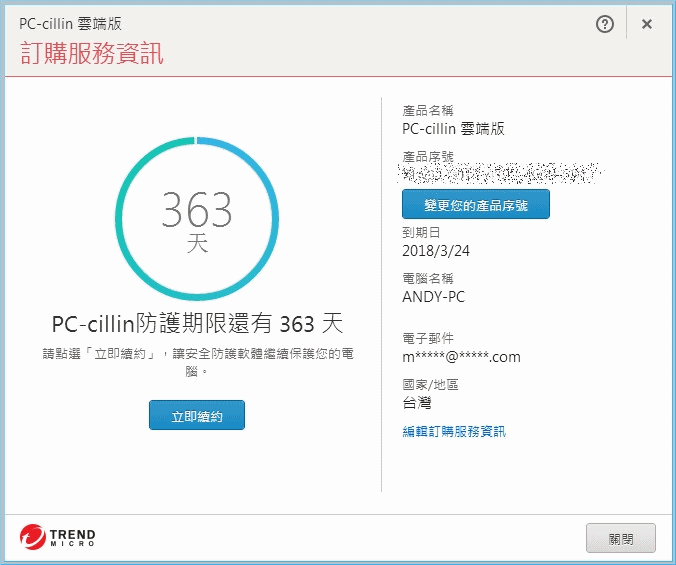Screen dimensions: 676x565
Task: Click 變更您的產品序號 button
Action: 476,204
